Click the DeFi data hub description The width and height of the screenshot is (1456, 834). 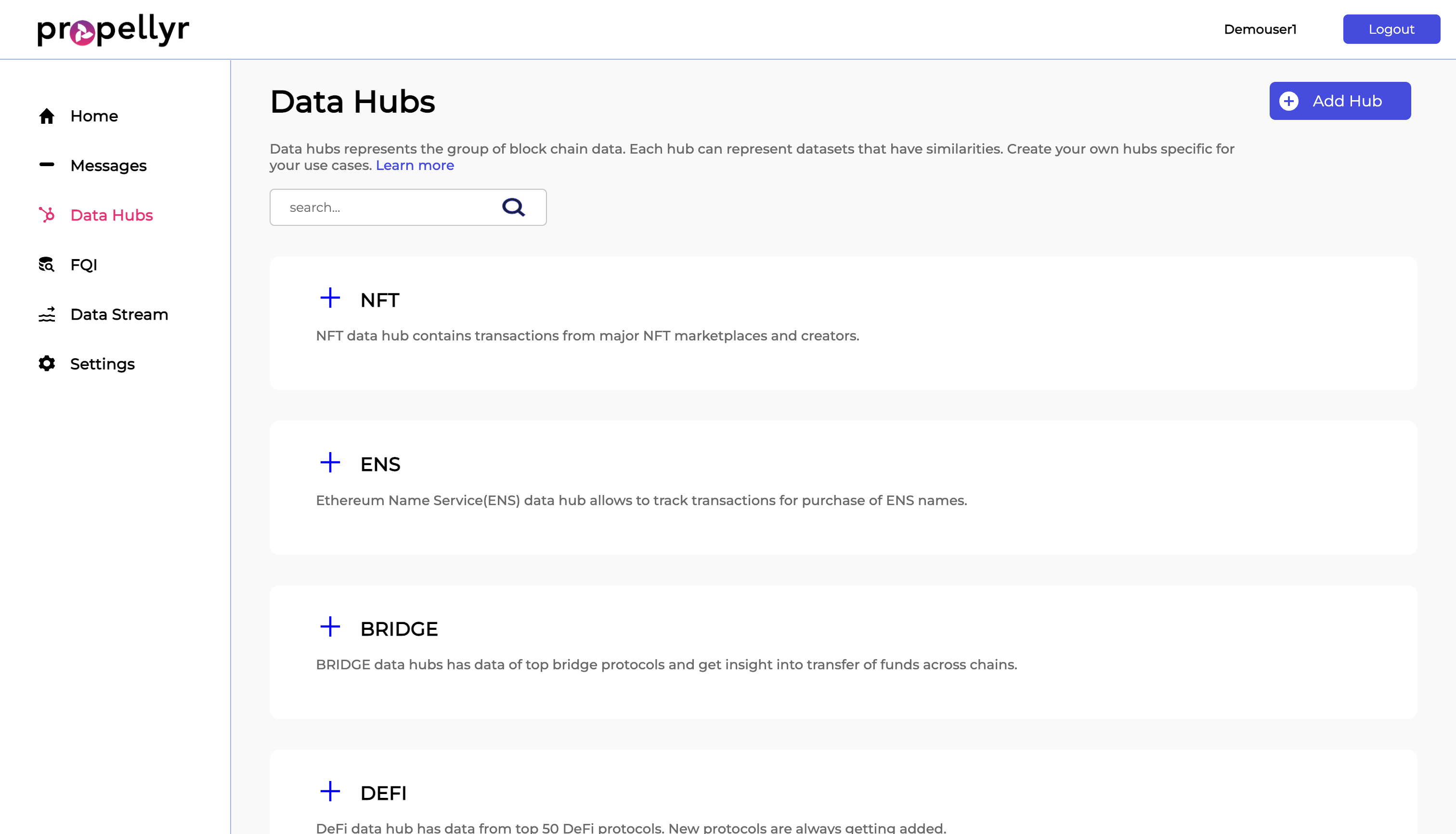[x=631, y=828]
